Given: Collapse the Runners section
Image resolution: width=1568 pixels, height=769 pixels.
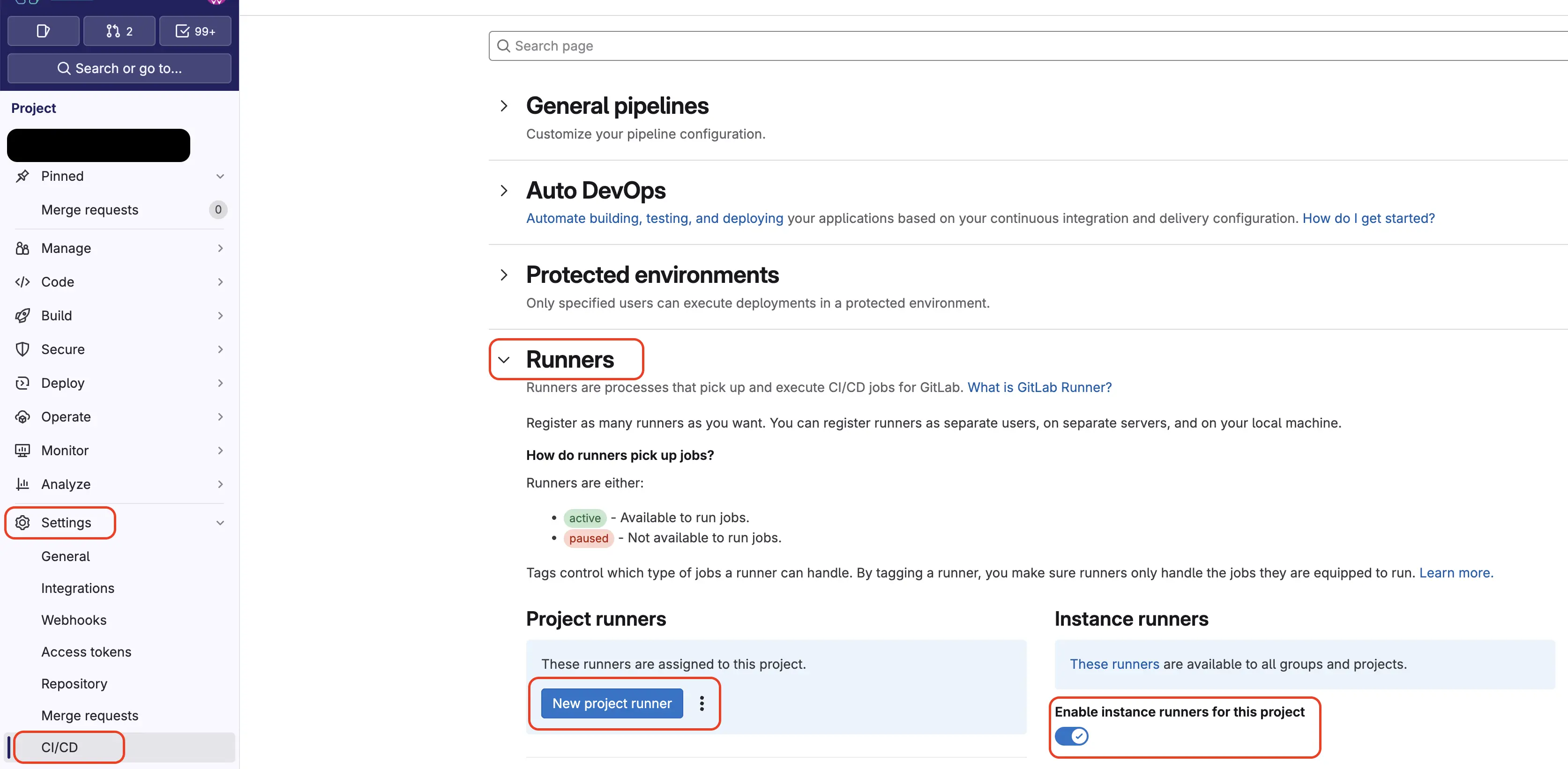Looking at the screenshot, I should [504, 360].
